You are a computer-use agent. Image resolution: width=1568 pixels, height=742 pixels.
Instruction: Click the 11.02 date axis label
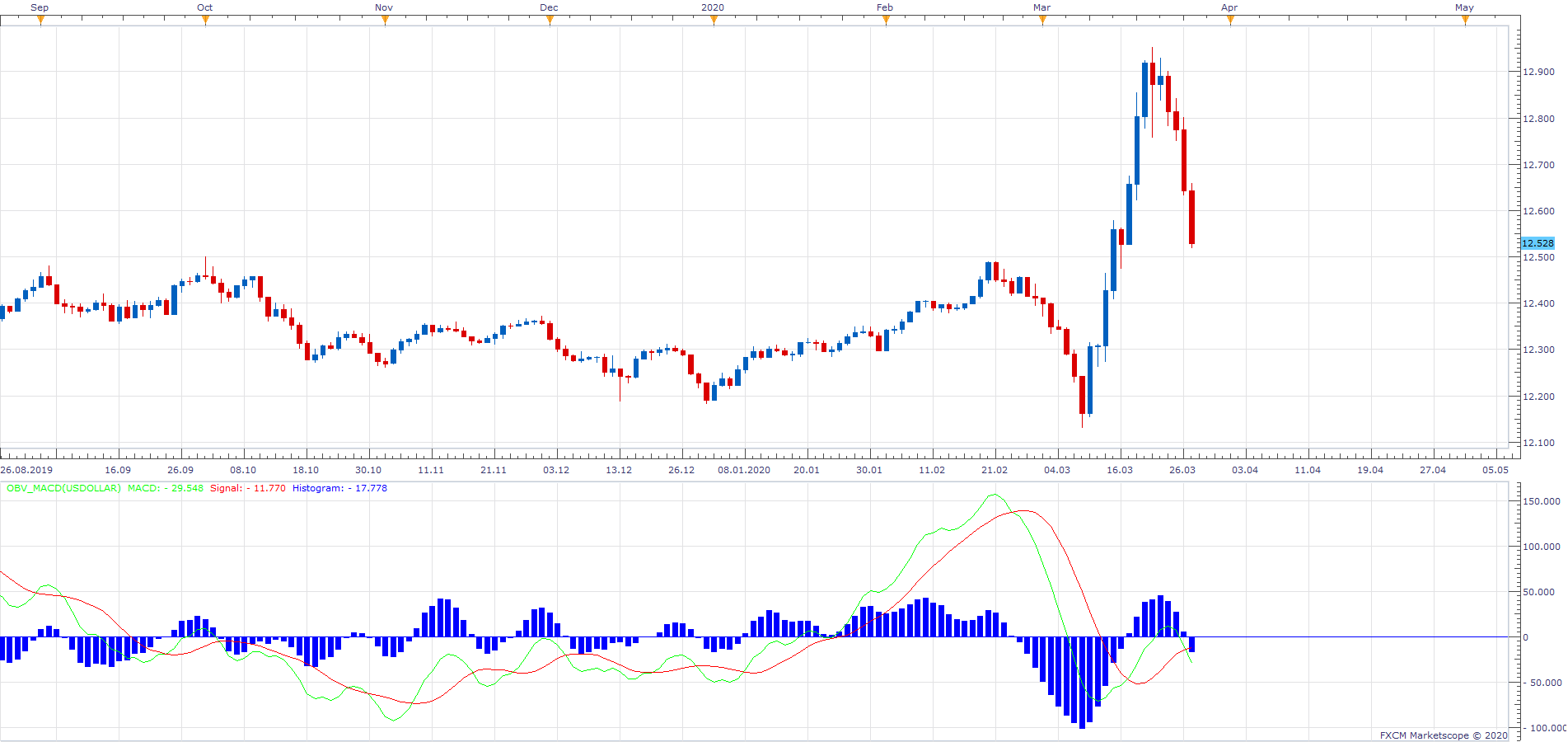932,470
